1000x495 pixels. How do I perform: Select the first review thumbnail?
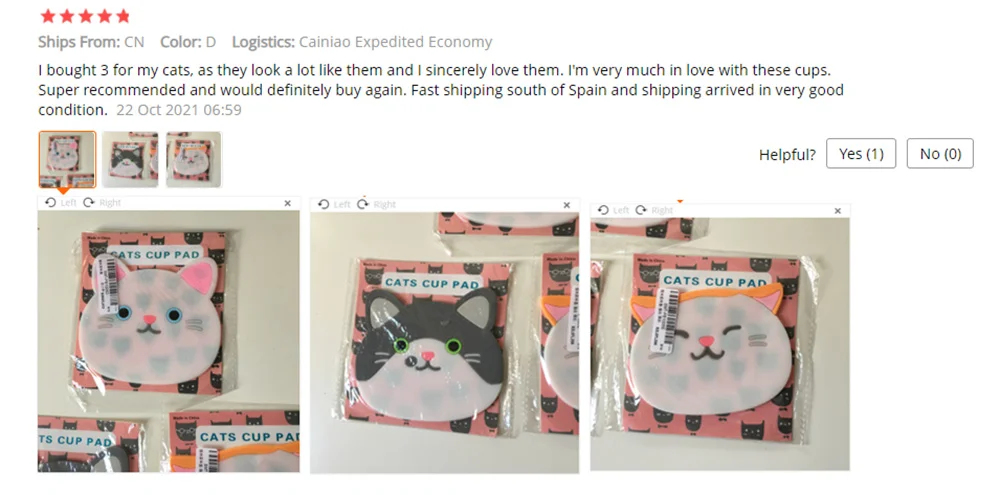tap(67, 159)
